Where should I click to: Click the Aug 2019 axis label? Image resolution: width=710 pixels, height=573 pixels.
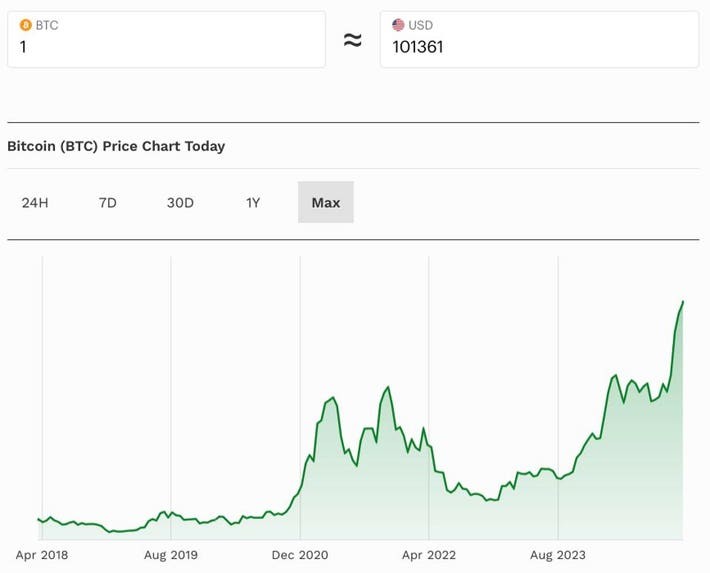point(171,554)
